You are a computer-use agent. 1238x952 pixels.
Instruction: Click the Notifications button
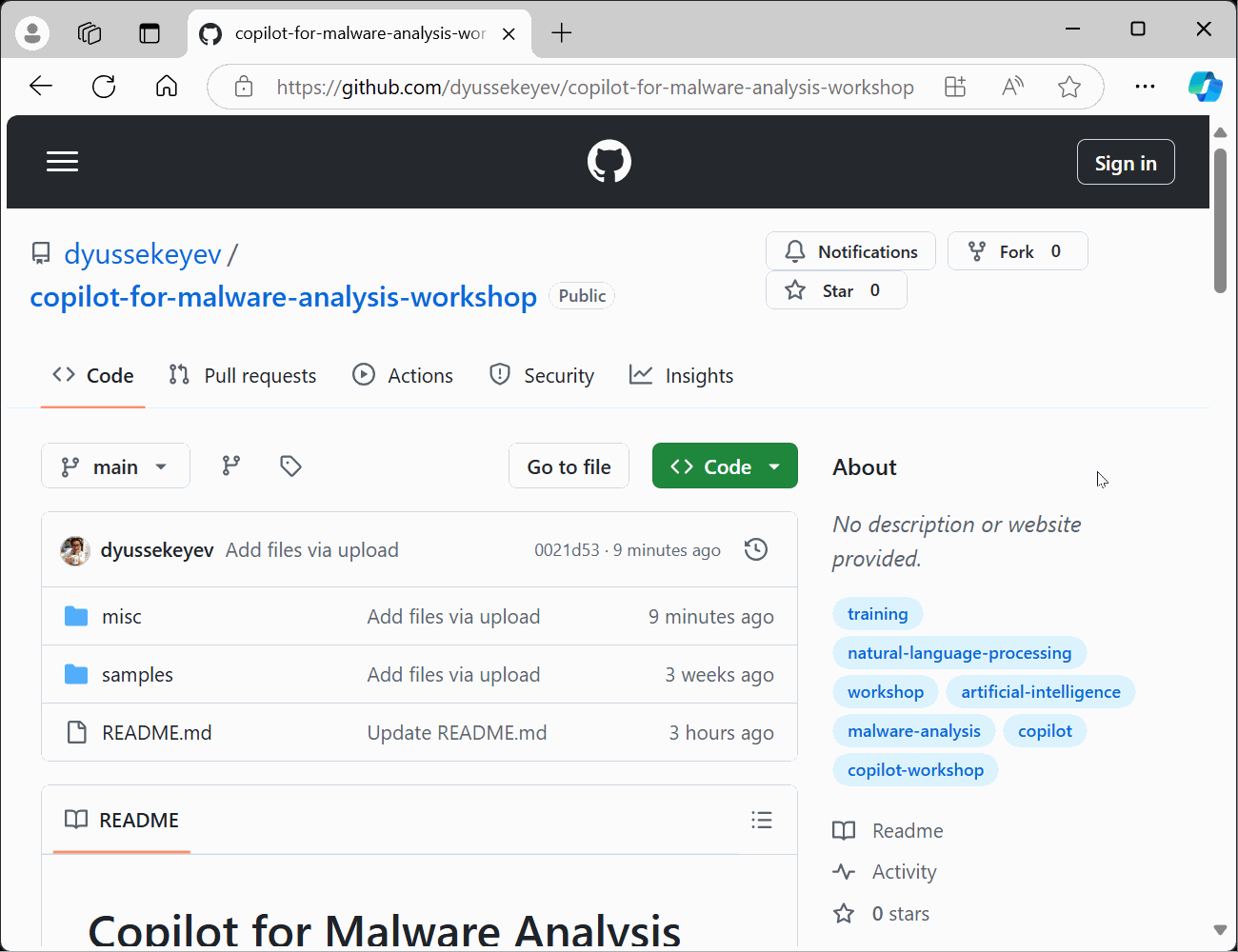[x=850, y=251]
